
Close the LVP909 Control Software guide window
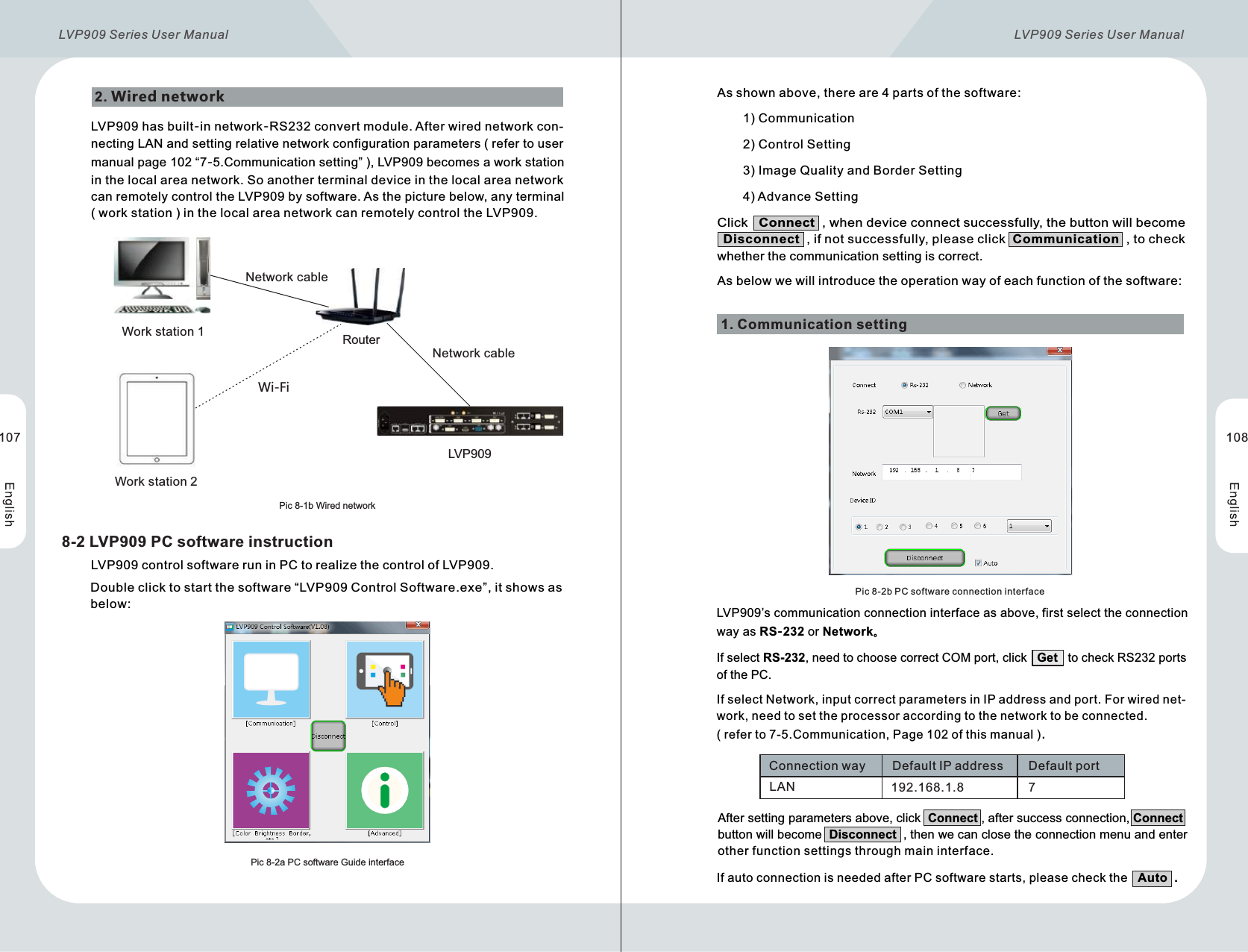pyautogui.click(x=418, y=626)
